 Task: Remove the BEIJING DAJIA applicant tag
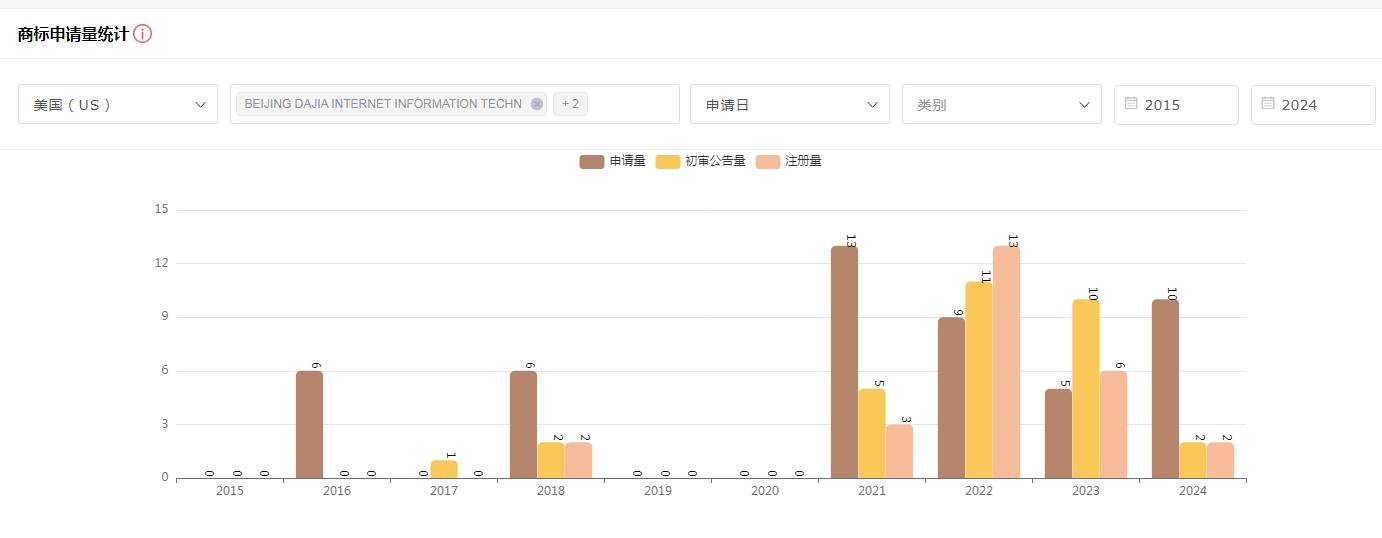tap(537, 104)
